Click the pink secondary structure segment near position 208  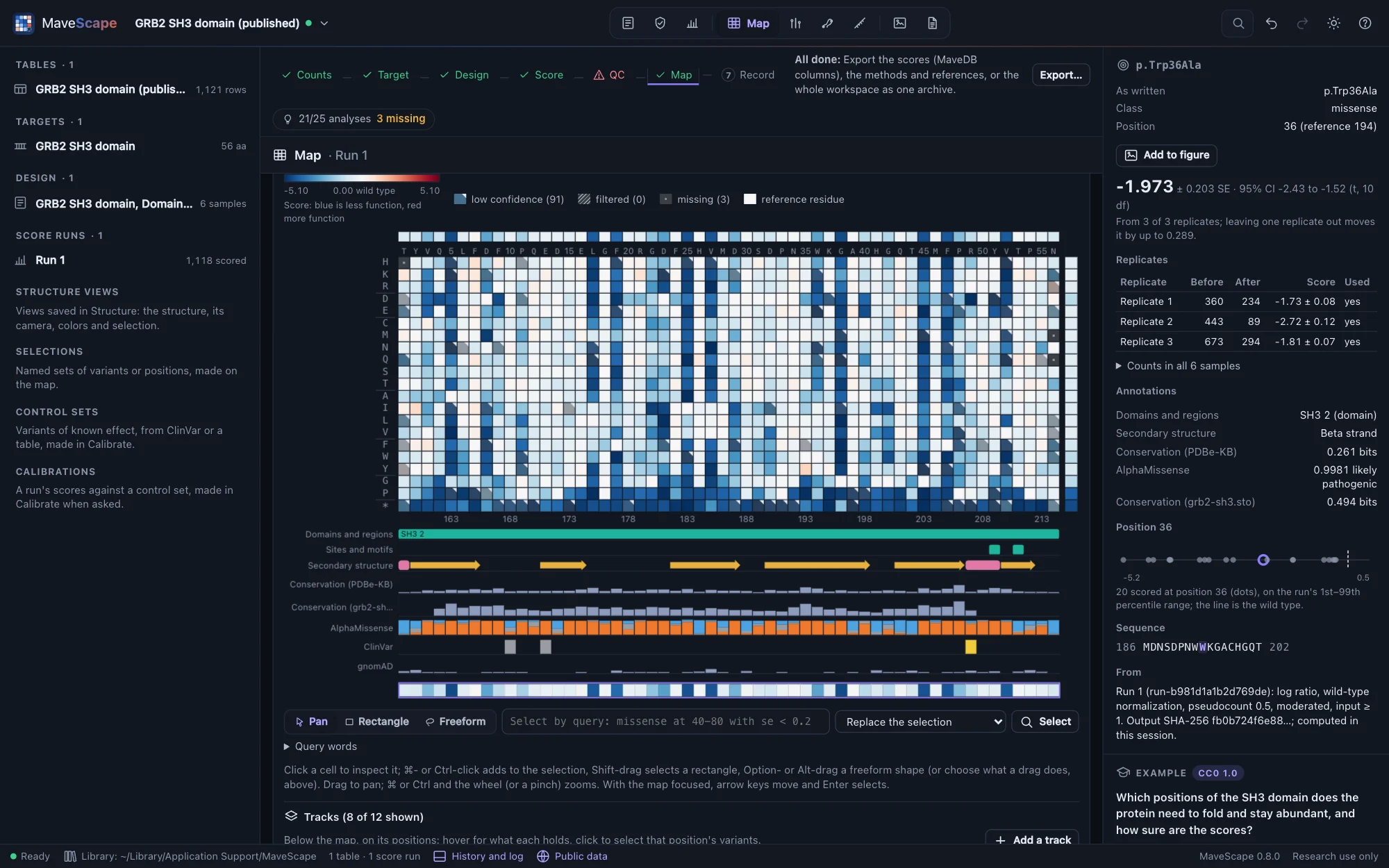pyautogui.click(x=983, y=565)
